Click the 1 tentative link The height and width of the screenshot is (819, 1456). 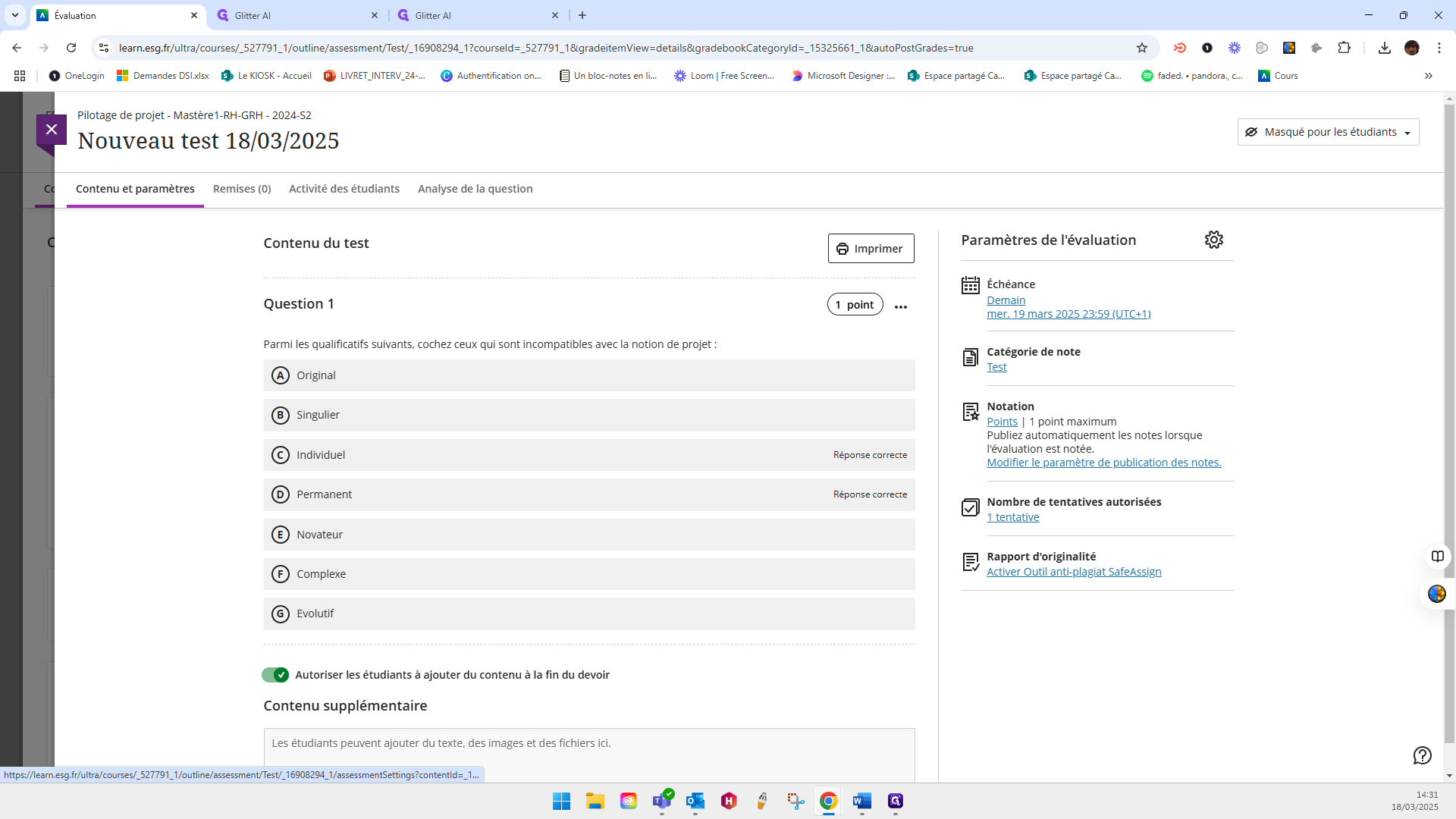click(x=1012, y=517)
